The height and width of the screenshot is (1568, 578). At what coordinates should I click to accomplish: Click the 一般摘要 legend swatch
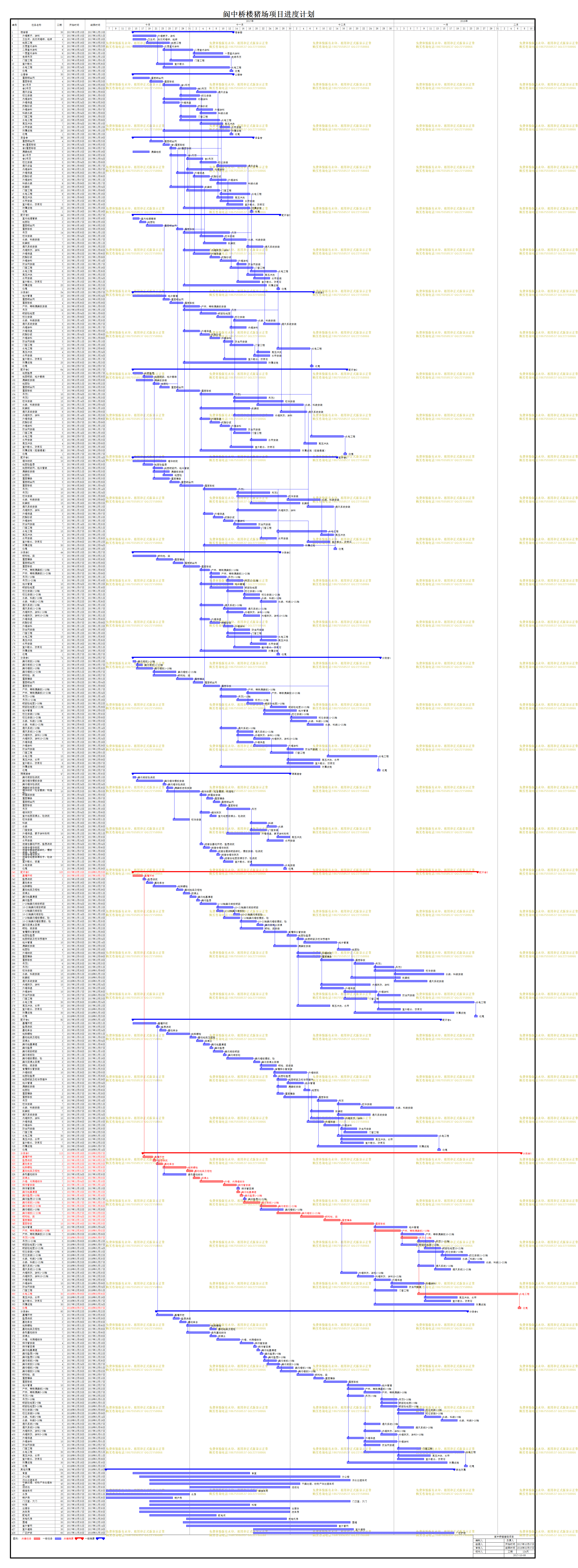(100, 1539)
